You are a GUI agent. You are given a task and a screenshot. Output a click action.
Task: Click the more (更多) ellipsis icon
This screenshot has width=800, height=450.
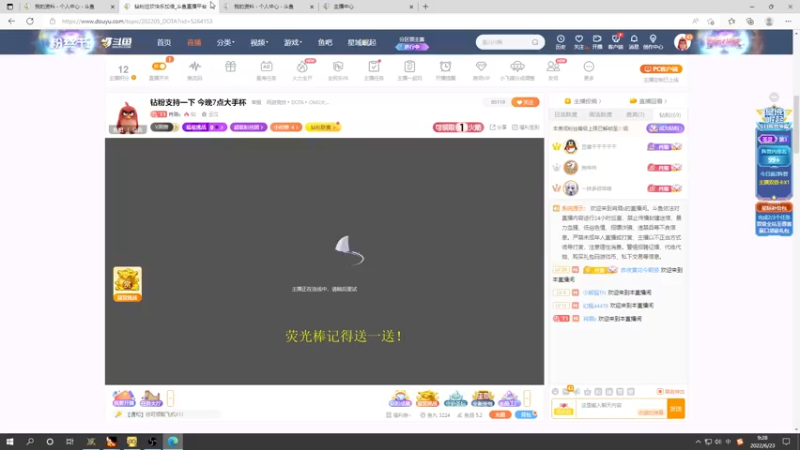click(x=589, y=66)
